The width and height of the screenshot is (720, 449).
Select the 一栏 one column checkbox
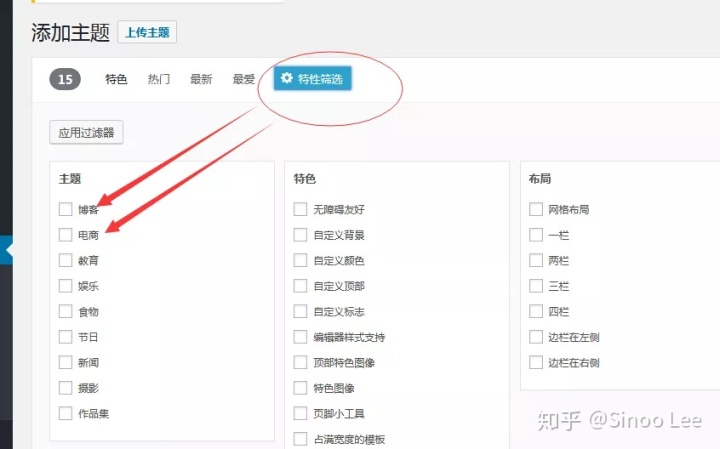click(x=536, y=235)
